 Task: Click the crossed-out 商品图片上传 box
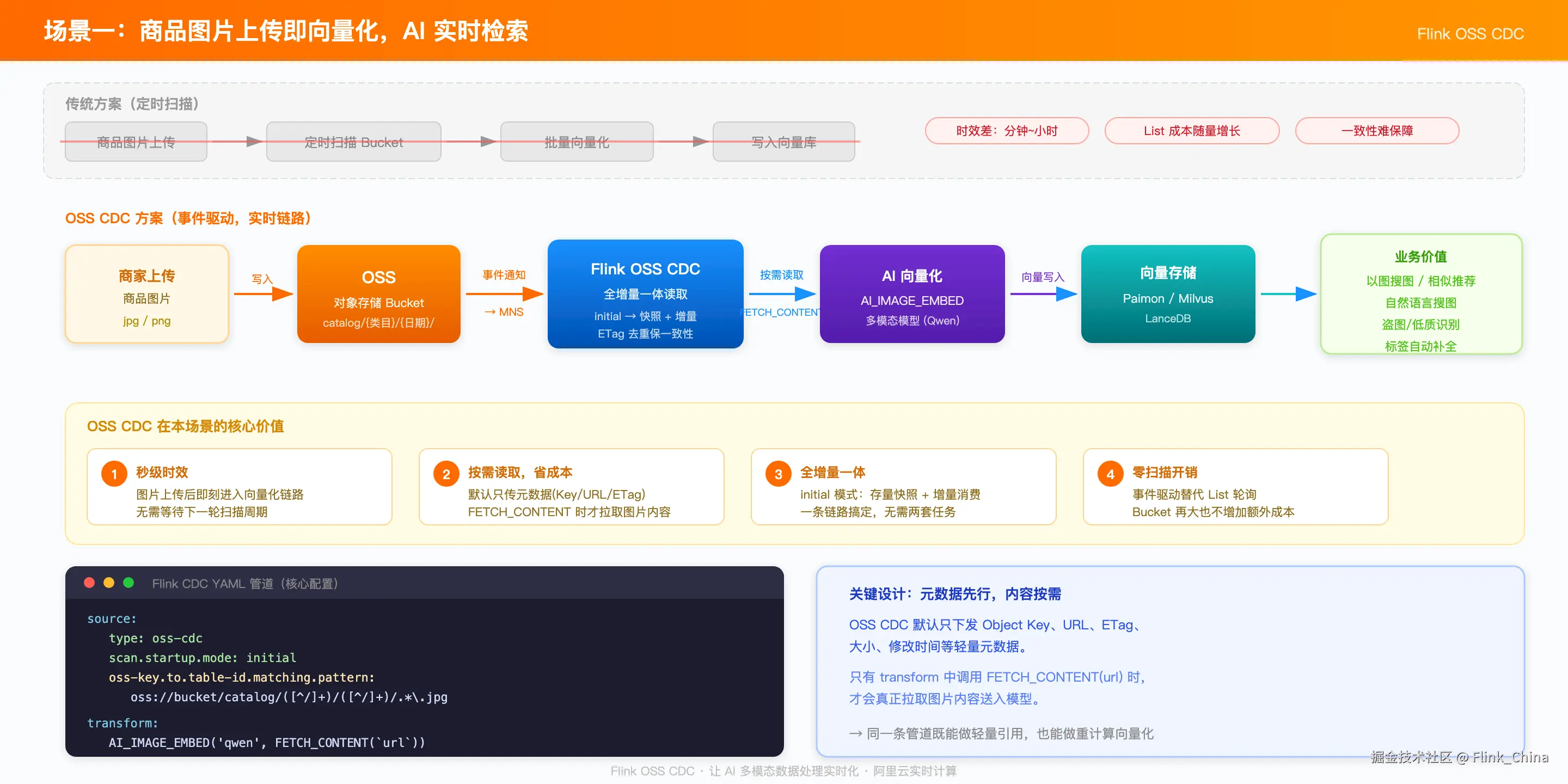(x=136, y=142)
